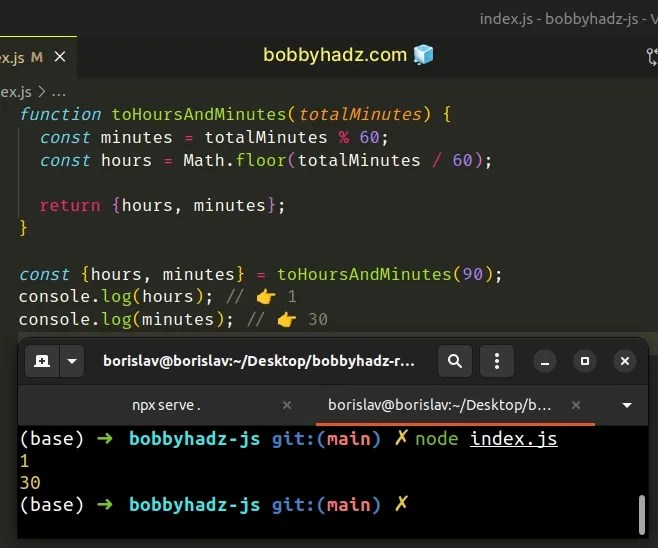This screenshot has width=658, height=548.
Task: Open terminal three-dot menu
Action: pyautogui.click(x=497, y=361)
